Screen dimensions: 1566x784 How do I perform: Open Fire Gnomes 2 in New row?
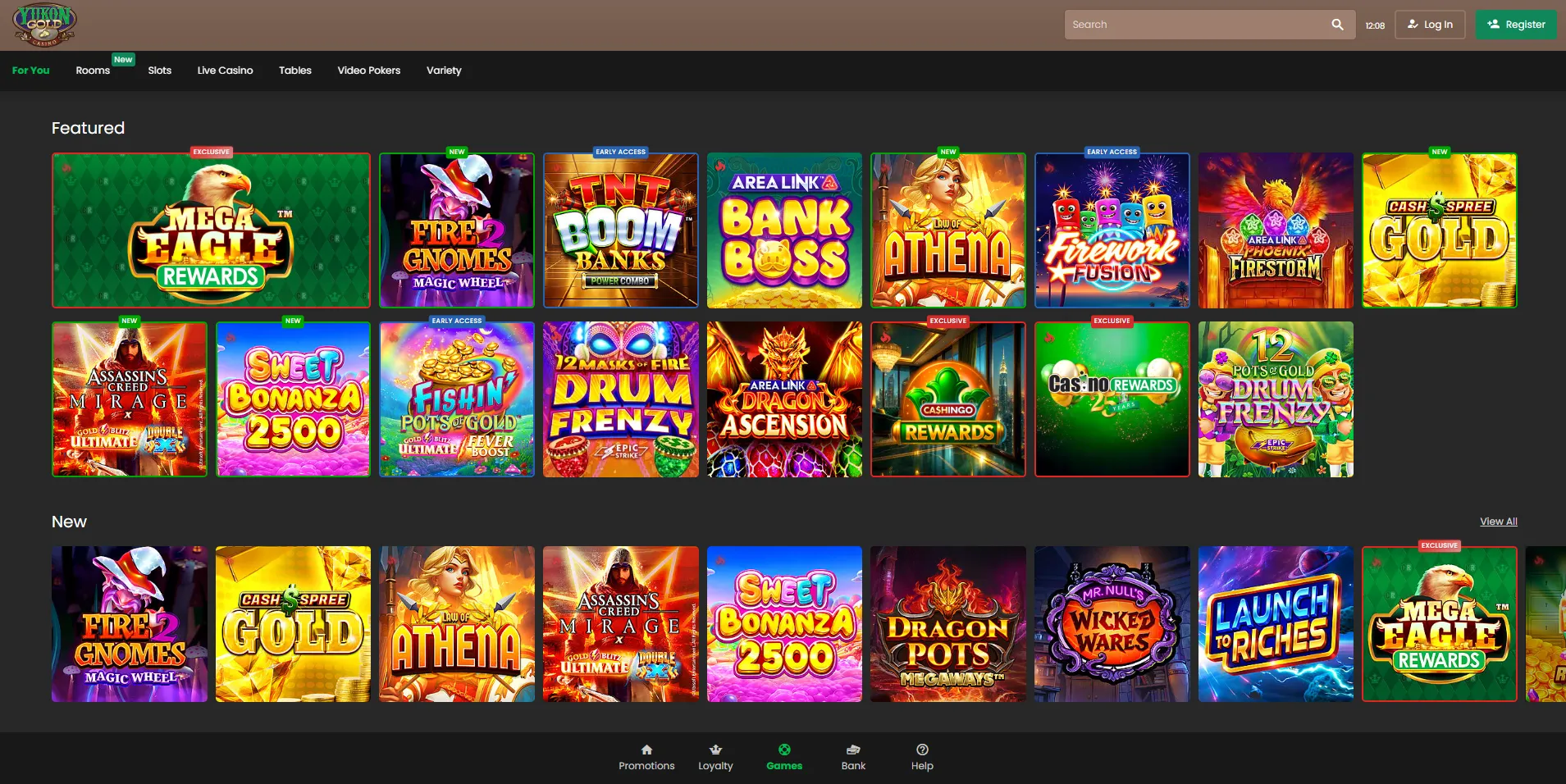(130, 624)
